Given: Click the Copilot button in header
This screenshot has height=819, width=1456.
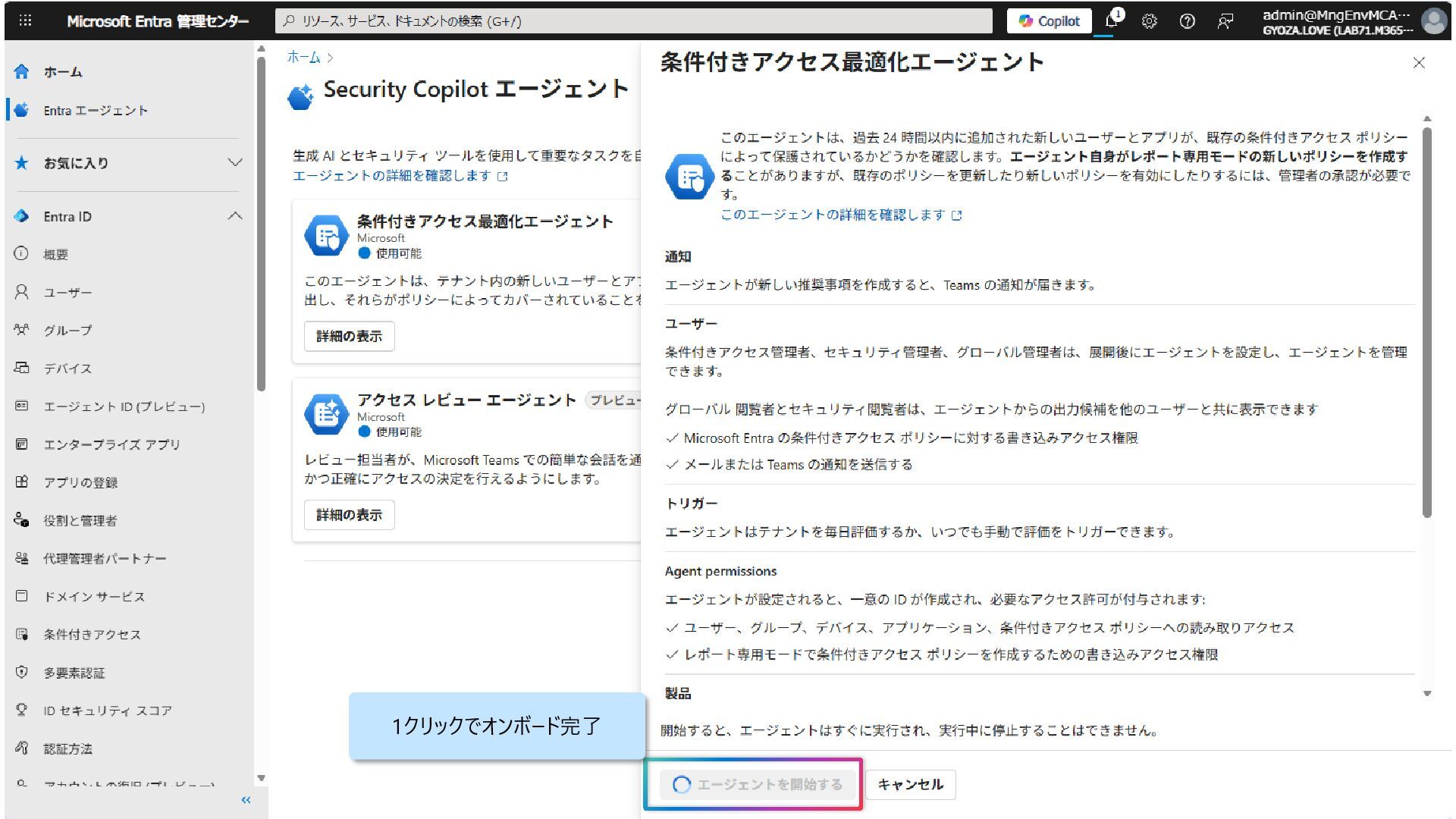Looking at the screenshot, I should coord(1049,21).
